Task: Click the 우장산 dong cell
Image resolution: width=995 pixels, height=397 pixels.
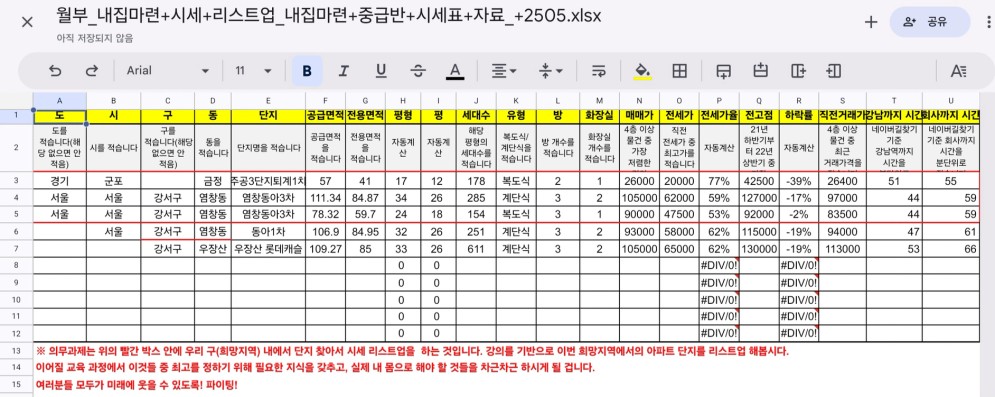Action: click(x=213, y=249)
